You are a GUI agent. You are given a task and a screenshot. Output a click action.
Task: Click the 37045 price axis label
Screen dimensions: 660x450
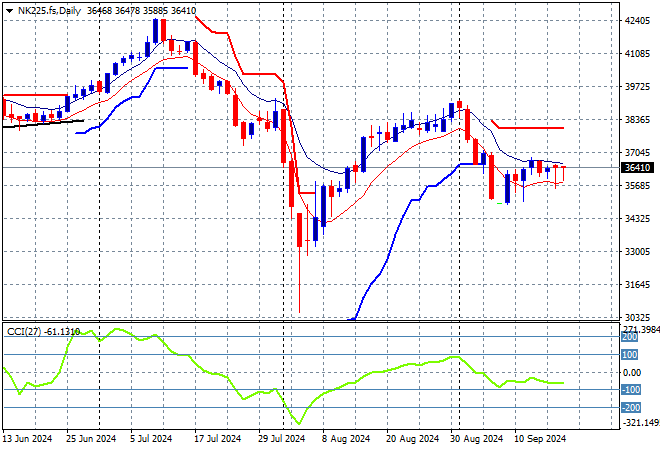[637, 152]
